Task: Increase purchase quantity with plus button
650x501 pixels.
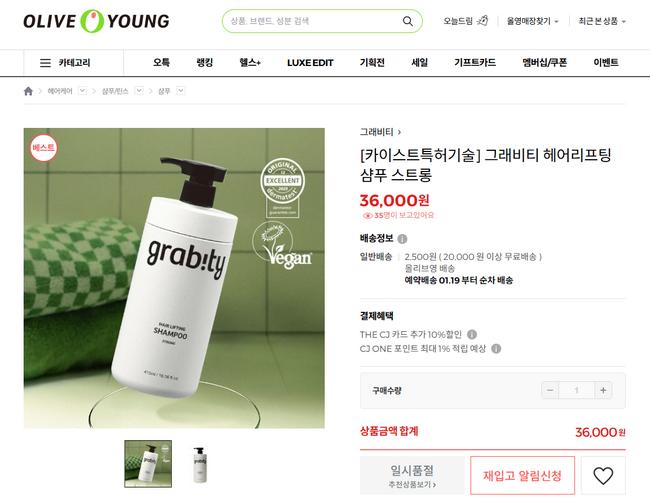Action: coord(603,390)
